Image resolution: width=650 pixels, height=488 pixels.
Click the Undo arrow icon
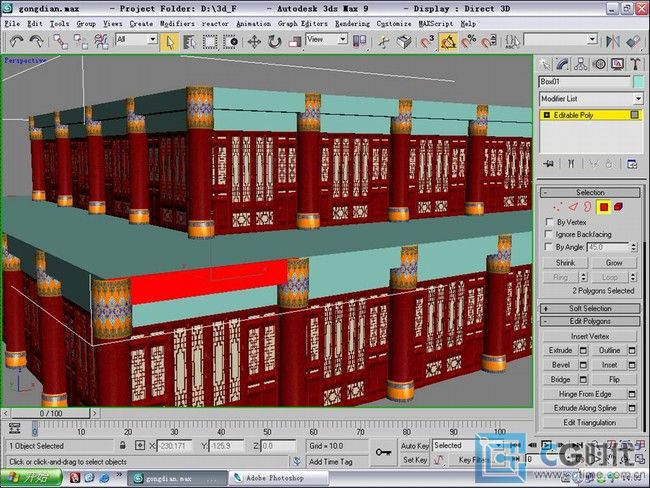click(x=17, y=41)
